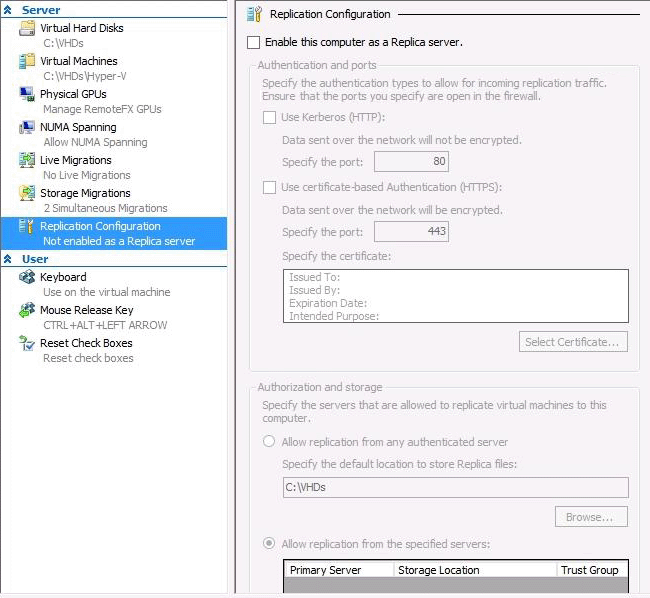Click the default Replica files location field
The image size is (650, 598).
point(454,487)
